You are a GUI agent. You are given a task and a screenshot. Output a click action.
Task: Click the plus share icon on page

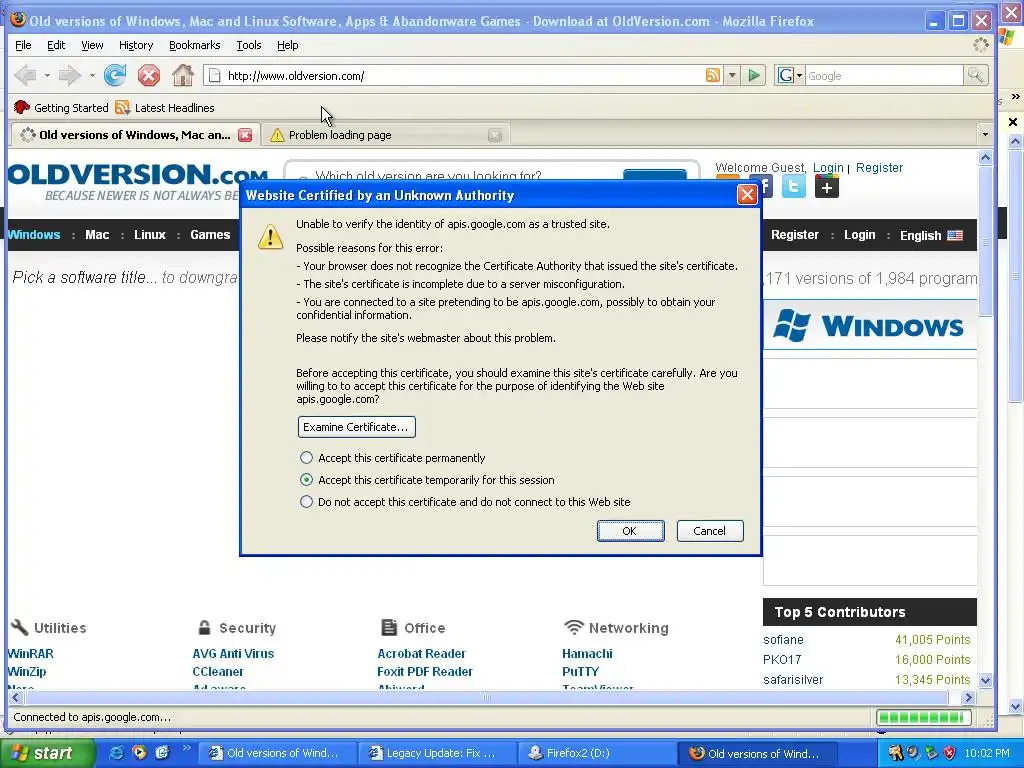tap(827, 187)
